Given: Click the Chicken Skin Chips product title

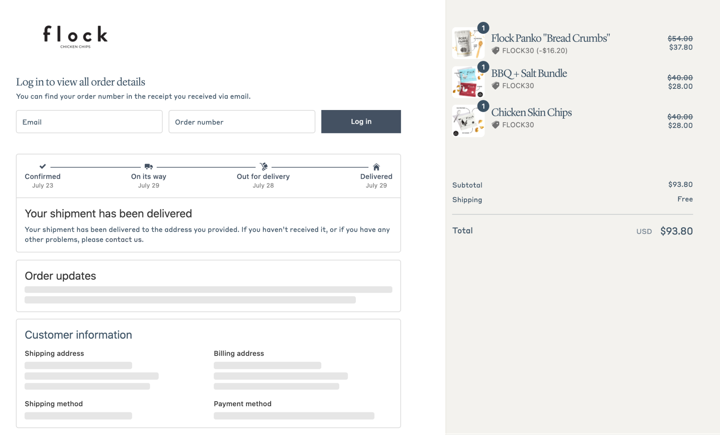Looking at the screenshot, I should click(x=532, y=112).
